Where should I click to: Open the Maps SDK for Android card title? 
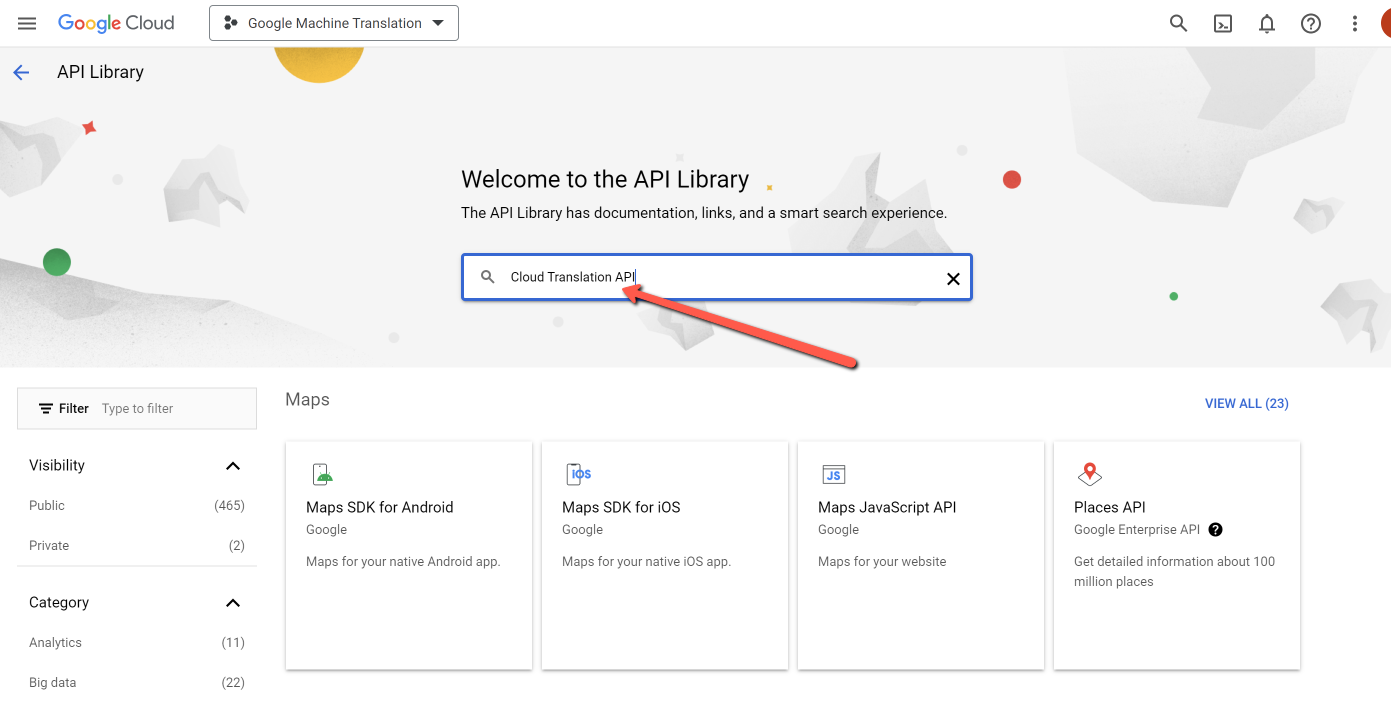click(x=380, y=507)
